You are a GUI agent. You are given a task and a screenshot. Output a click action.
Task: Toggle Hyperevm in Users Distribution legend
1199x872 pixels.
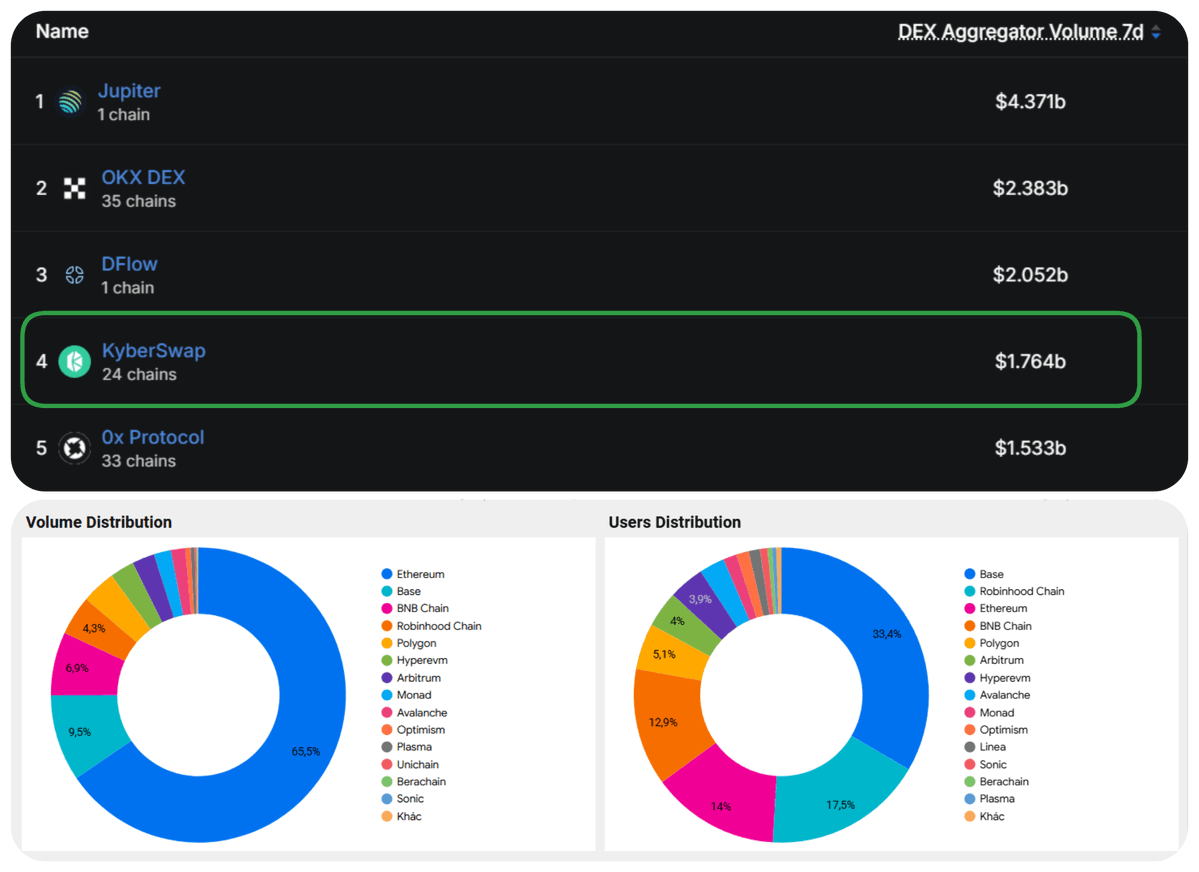point(997,678)
